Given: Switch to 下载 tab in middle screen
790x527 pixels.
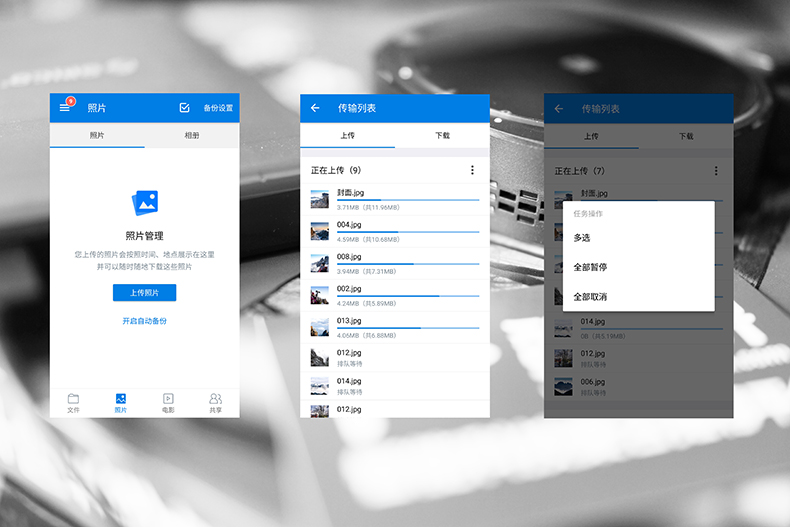Looking at the screenshot, I should 442,136.
